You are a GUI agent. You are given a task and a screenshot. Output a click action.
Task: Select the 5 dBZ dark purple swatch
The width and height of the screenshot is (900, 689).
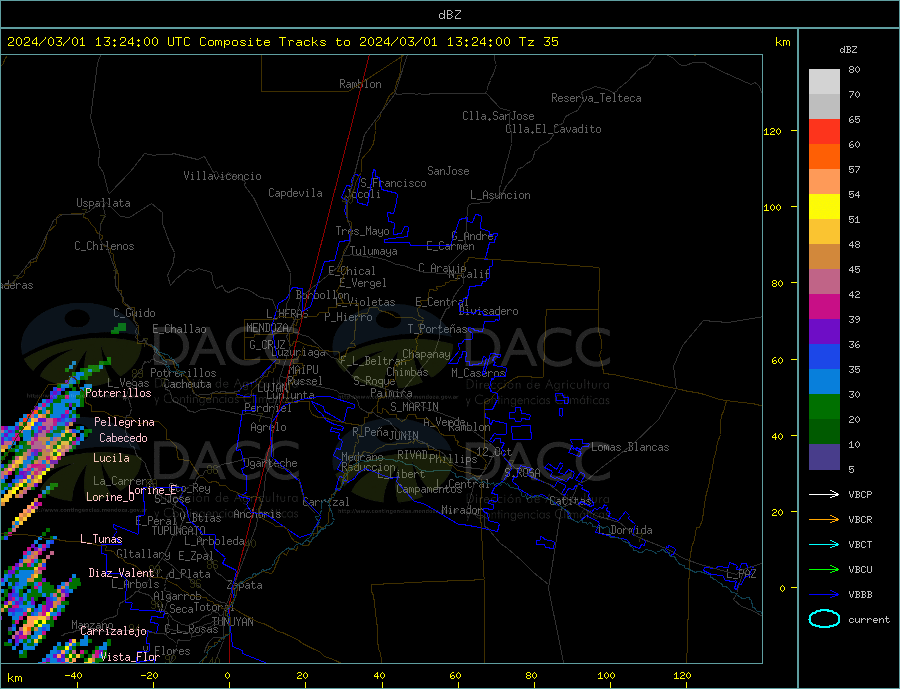(x=824, y=456)
